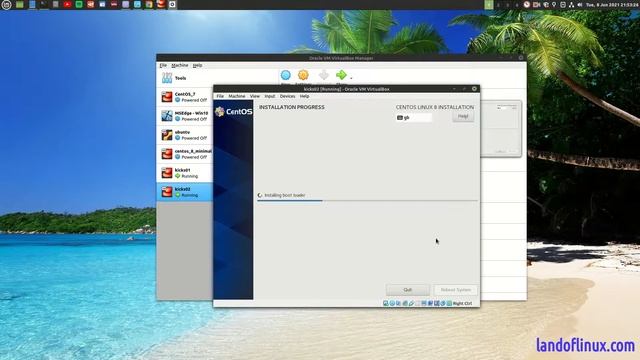Select the CentOS_7 virtual machine
640x360 pixels.
click(x=184, y=97)
